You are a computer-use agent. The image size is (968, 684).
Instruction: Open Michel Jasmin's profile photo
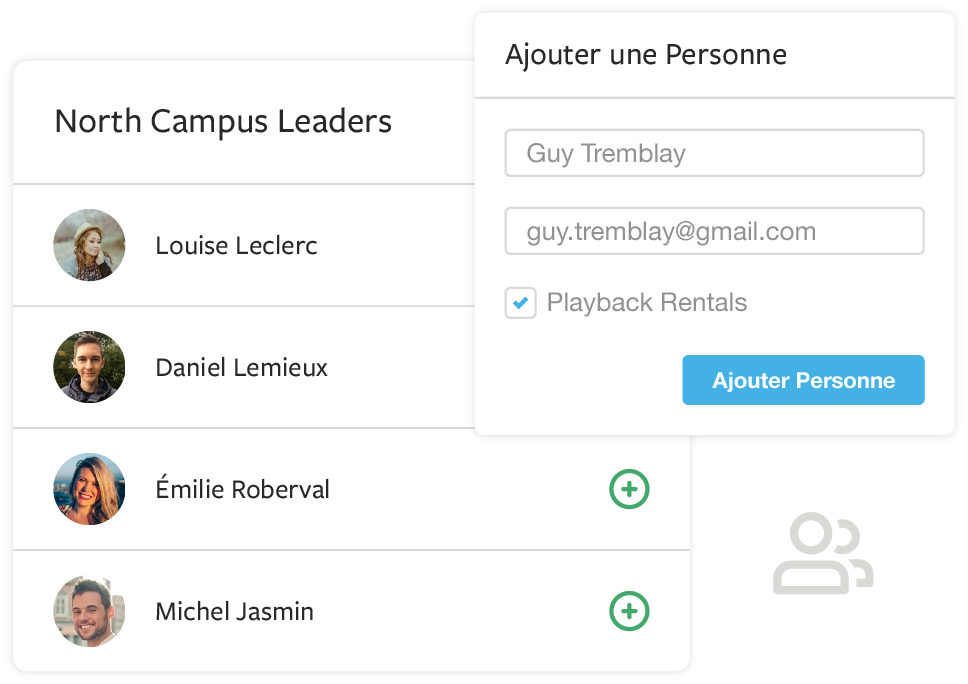pos(89,611)
